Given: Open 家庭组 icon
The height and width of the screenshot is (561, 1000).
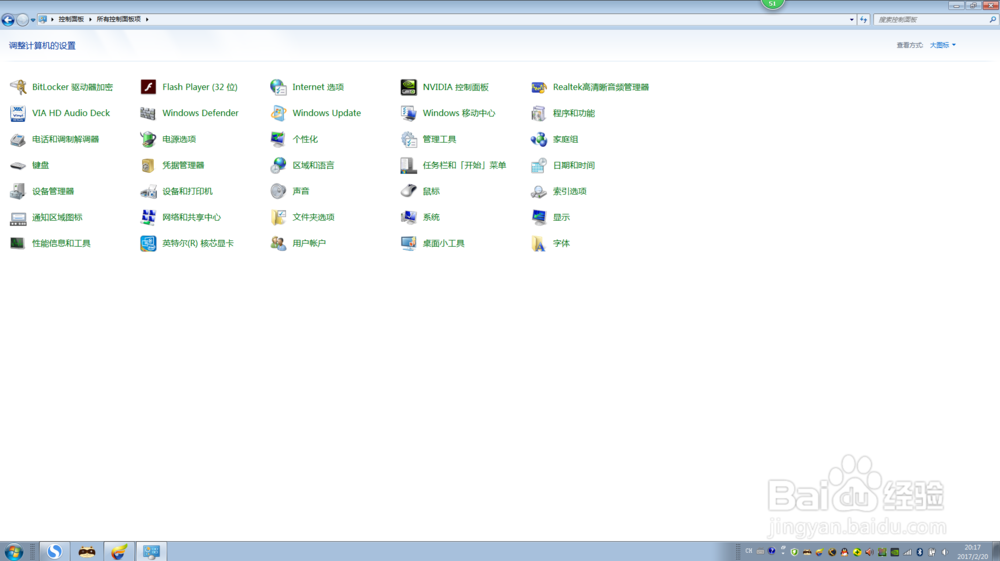Looking at the screenshot, I should (x=538, y=139).
